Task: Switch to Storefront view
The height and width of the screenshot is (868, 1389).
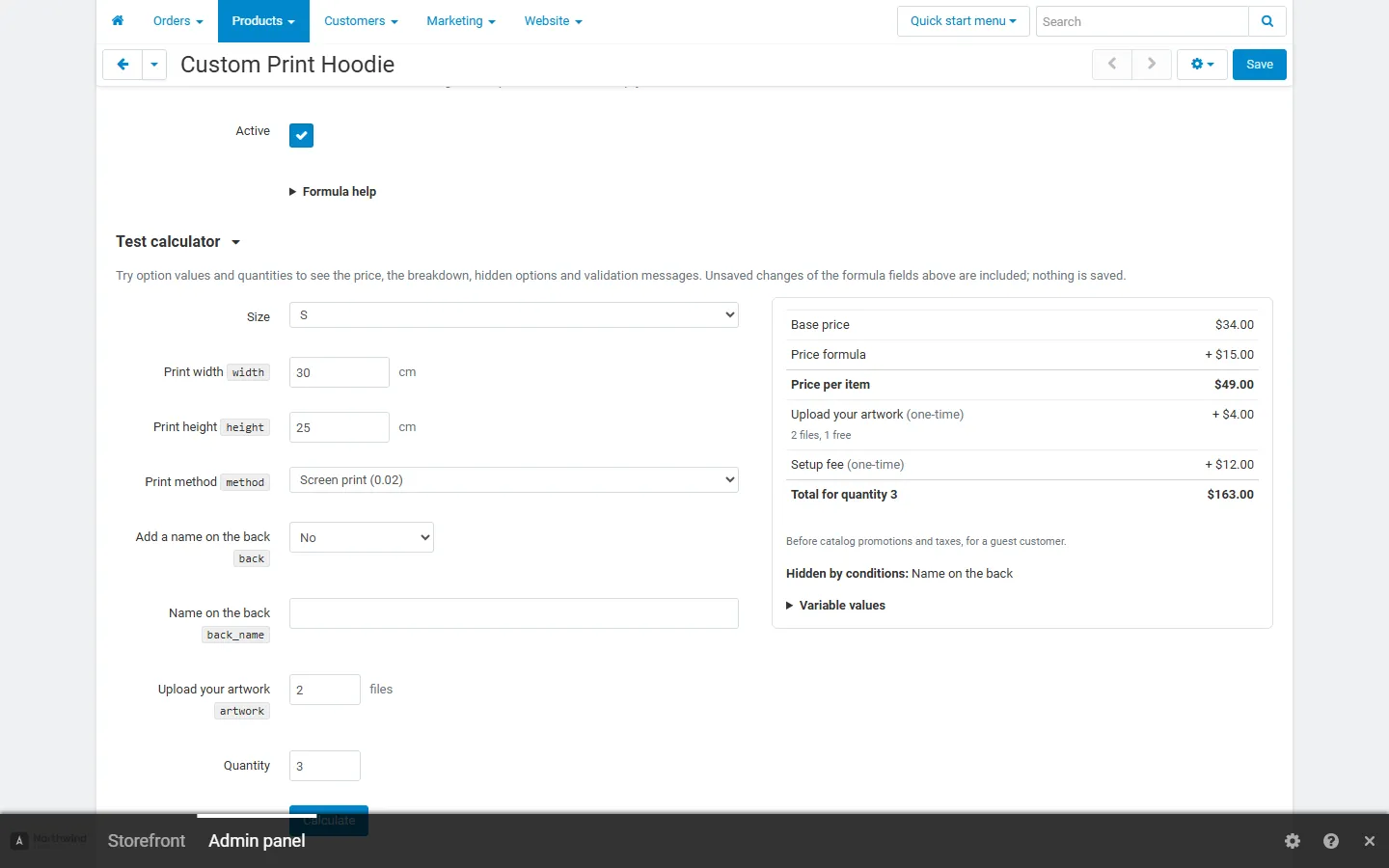Action: point(147,841)
